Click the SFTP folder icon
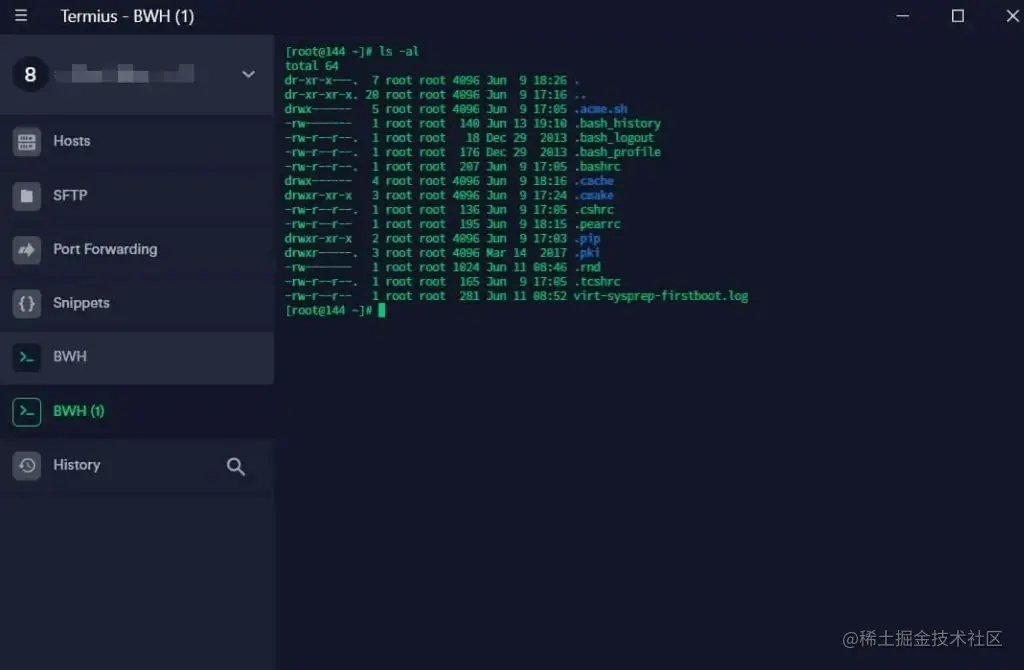Viewport: 1024px width, 670px height. click(x=27, y=196)
